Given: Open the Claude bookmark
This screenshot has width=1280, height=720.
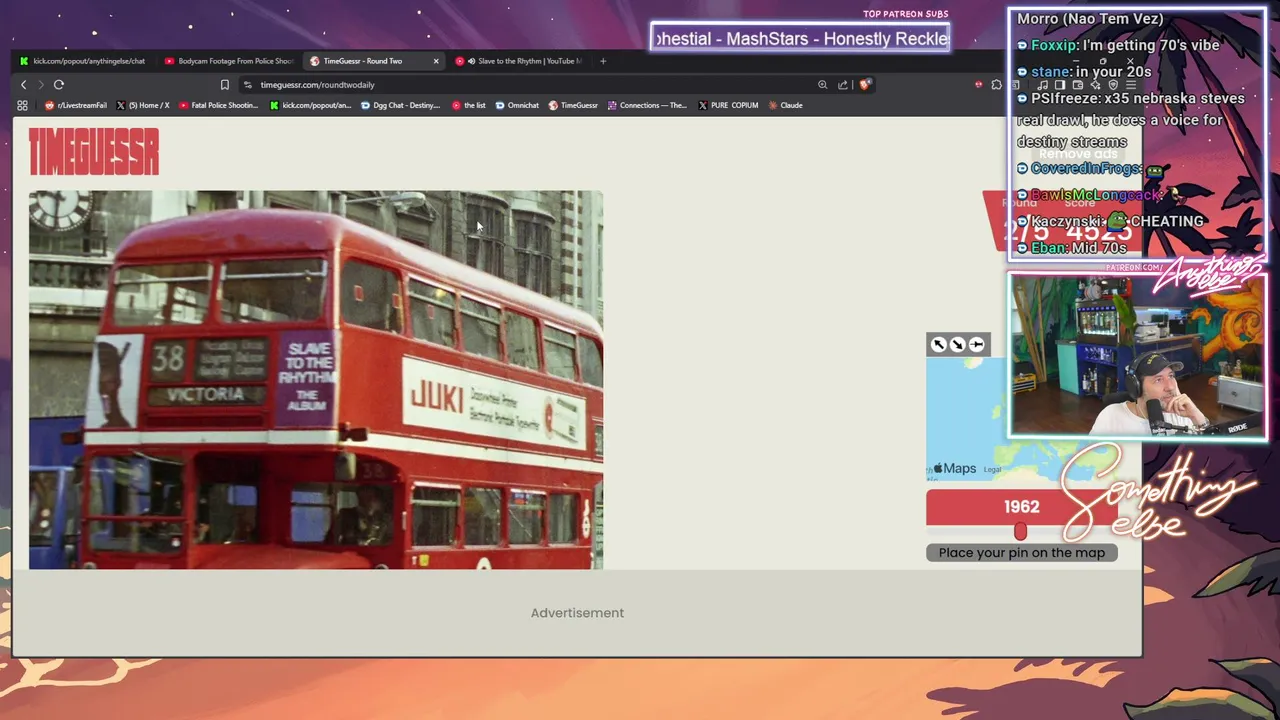Looking at the screenshot, I should point(785,105).
